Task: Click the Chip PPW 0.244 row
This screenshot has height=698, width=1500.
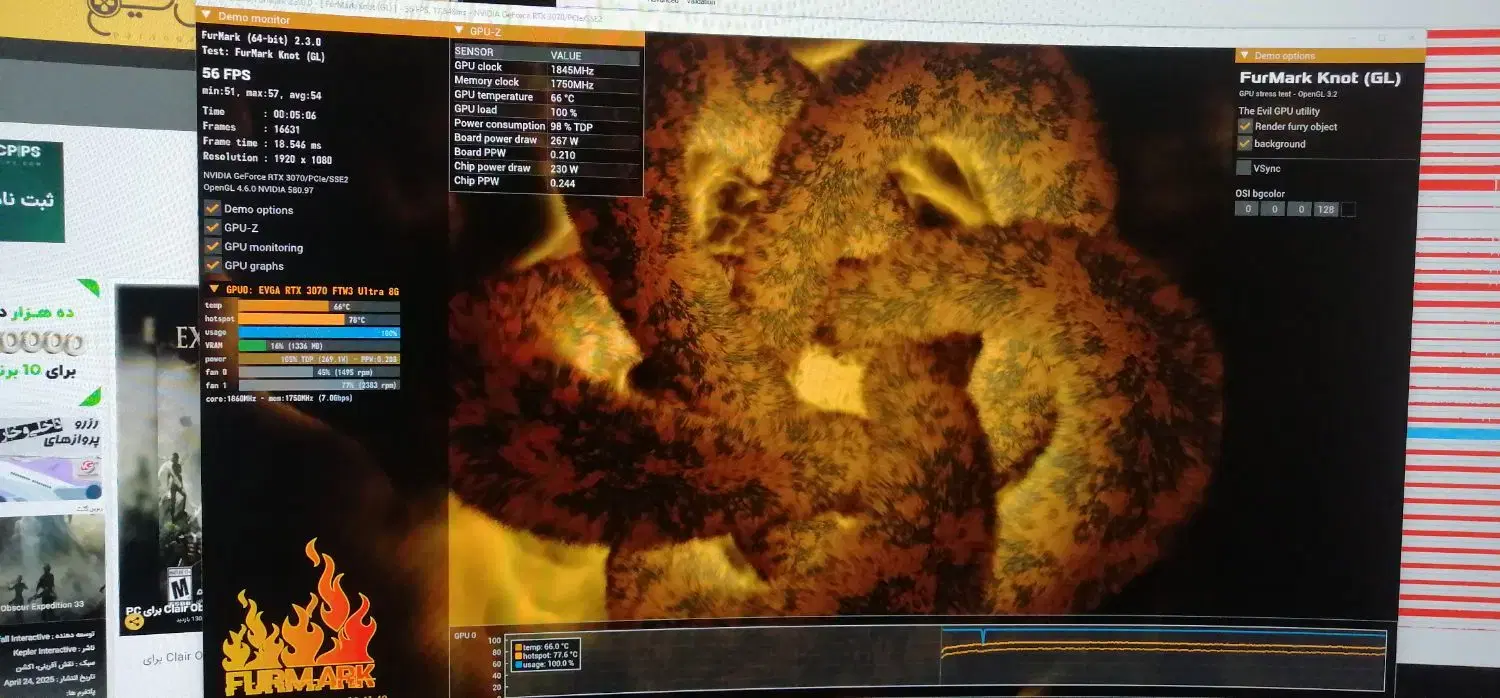Action: pyautogui.click(x=546, y=182)
